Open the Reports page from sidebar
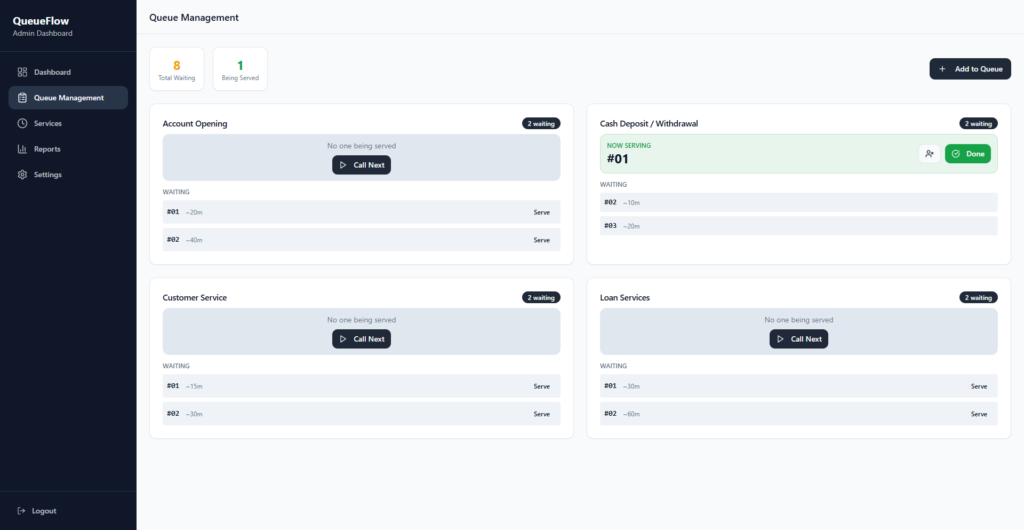The width and height of the screenshot is (1024, 530). pyautogui.click(x=47, y=149)
